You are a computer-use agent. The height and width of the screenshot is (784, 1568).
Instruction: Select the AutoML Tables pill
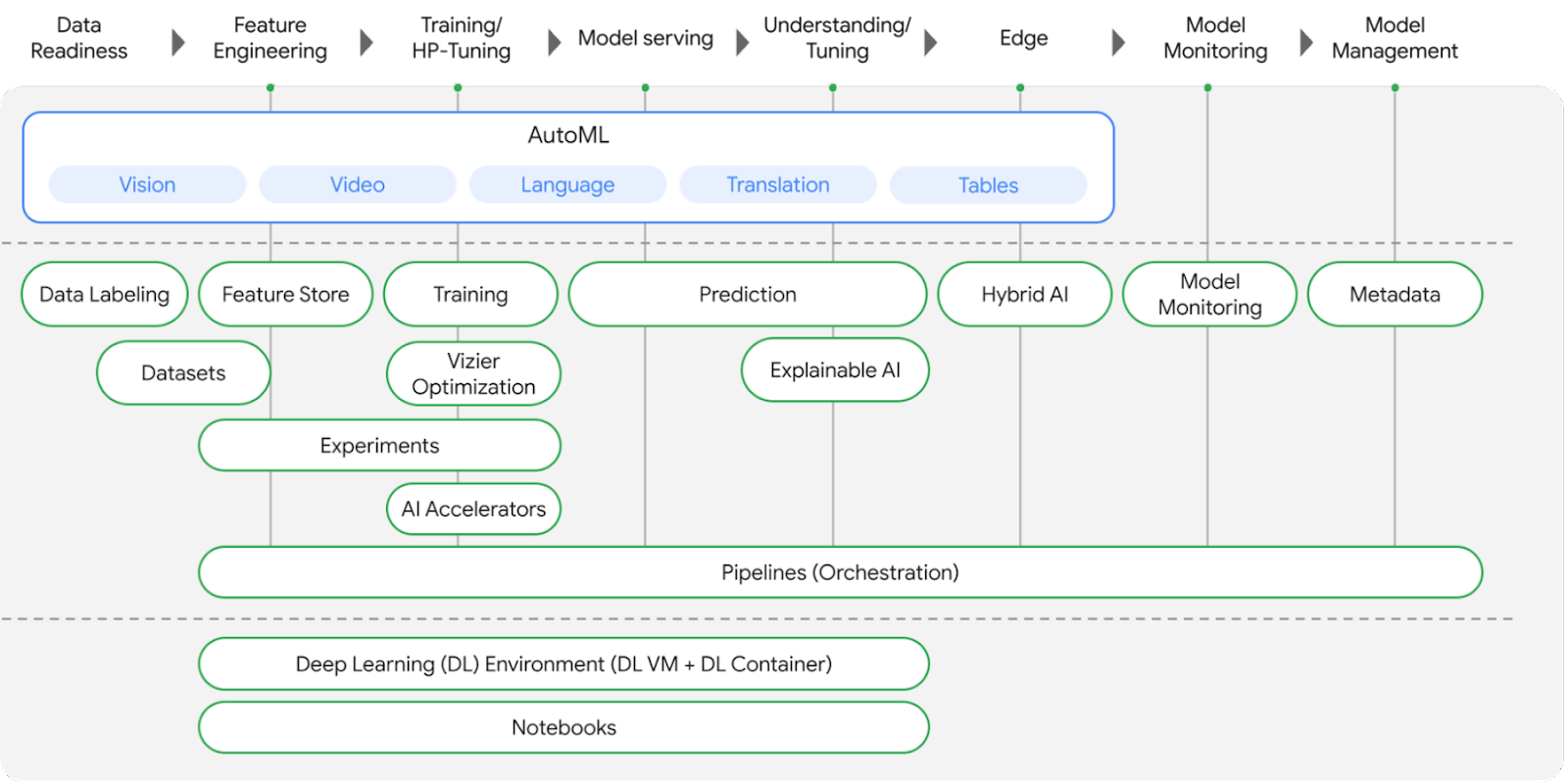tap(988, 184)
